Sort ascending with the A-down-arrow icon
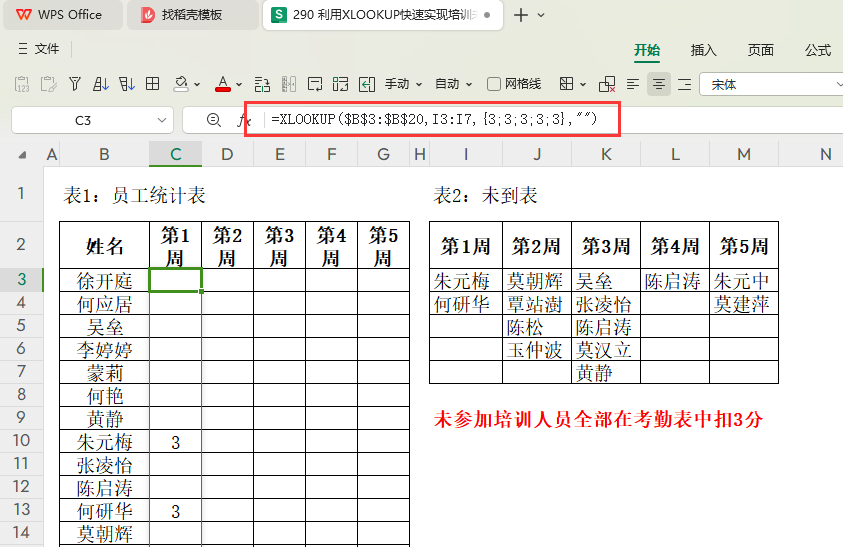Screen dimensions: 843x547 [x=101, y=84]
